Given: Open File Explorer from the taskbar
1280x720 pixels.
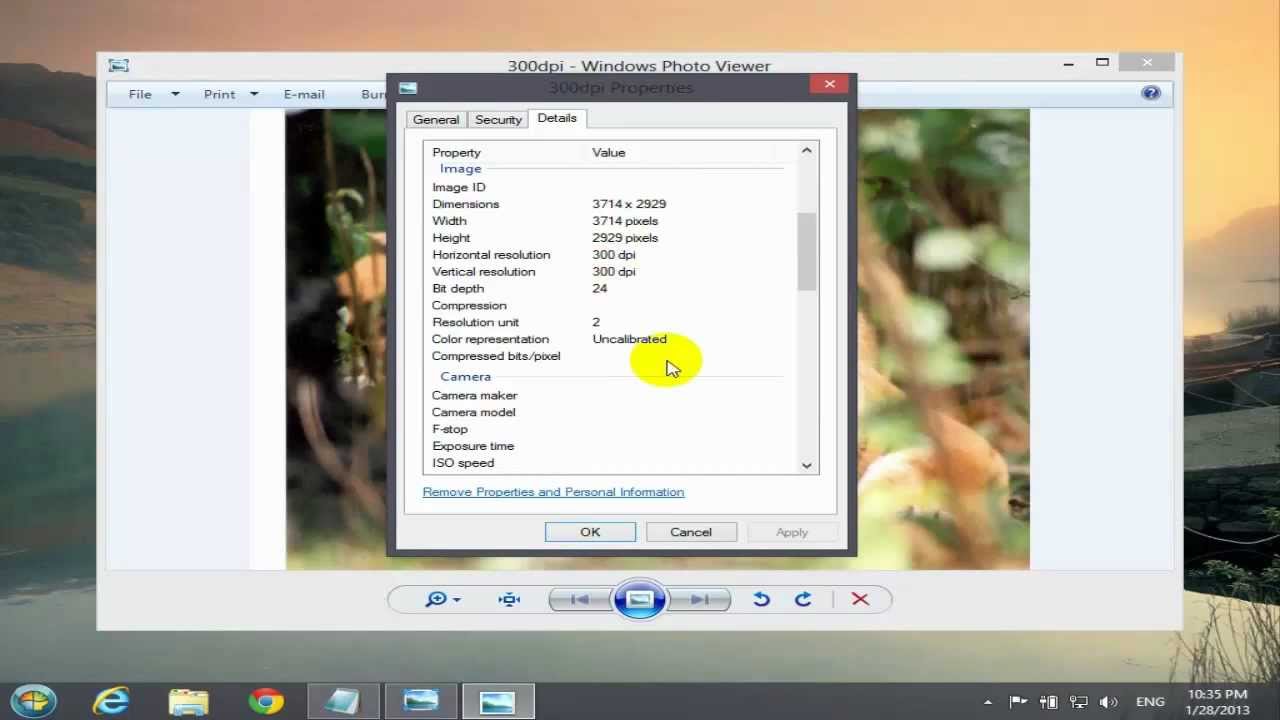Looking at the screenshot, I should coord(188,701).
